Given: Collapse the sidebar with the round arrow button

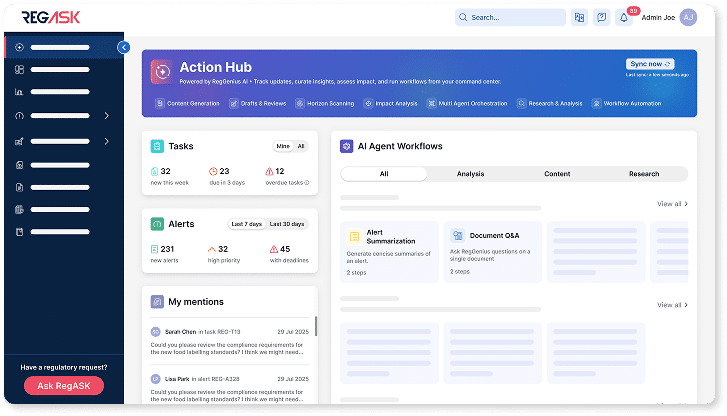Looking at the screenshot, I should [123, 47].
